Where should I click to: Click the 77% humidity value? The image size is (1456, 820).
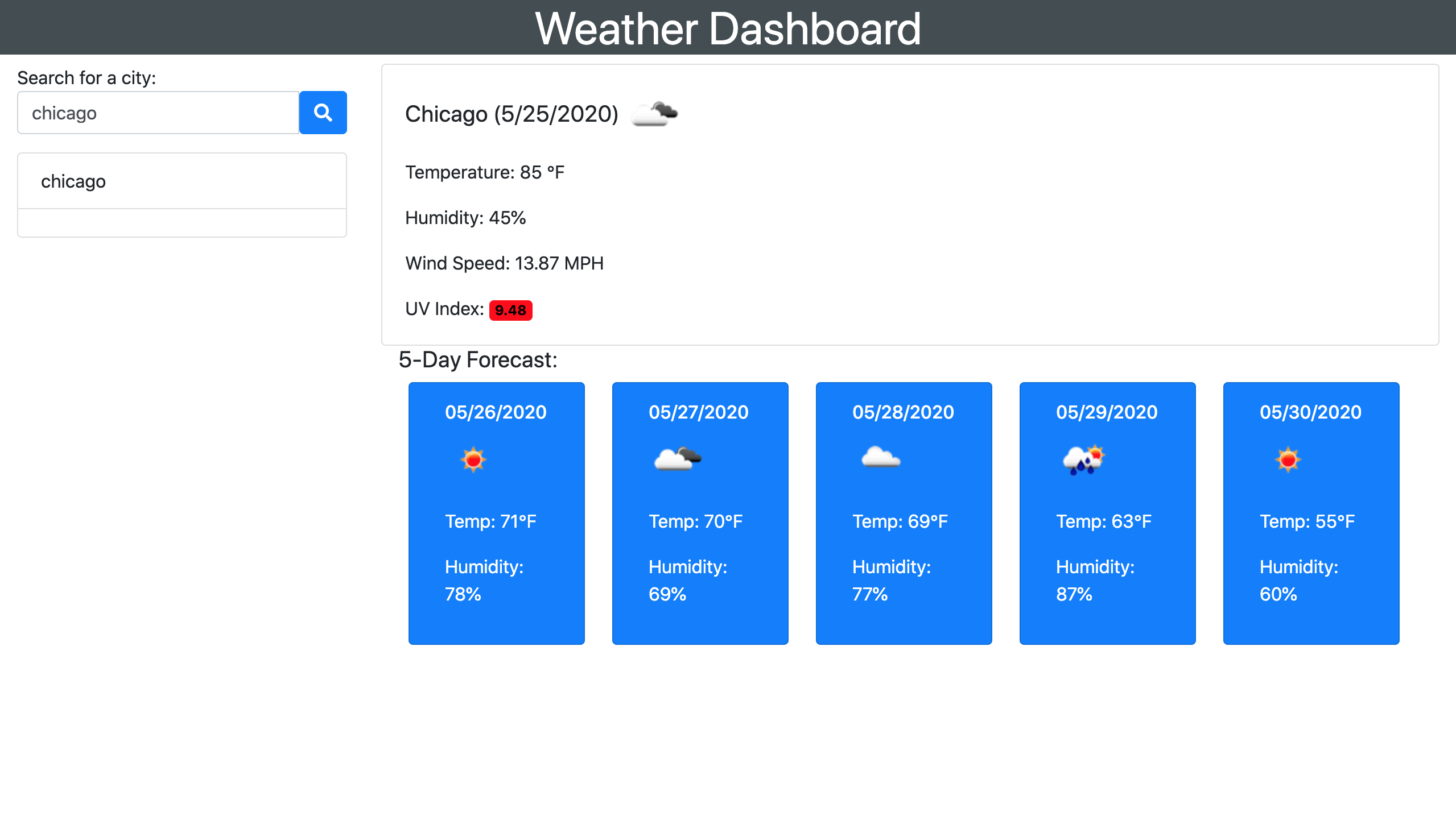tap(870, 594)
